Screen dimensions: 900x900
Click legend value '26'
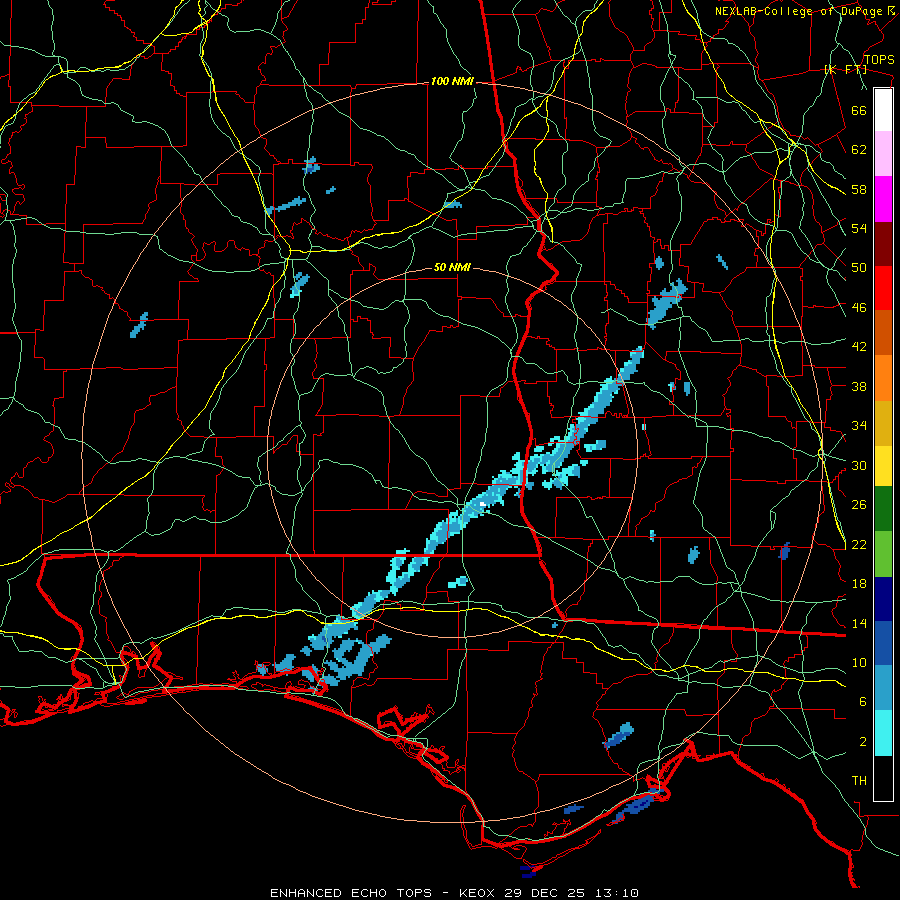click(x=859, y=505)
